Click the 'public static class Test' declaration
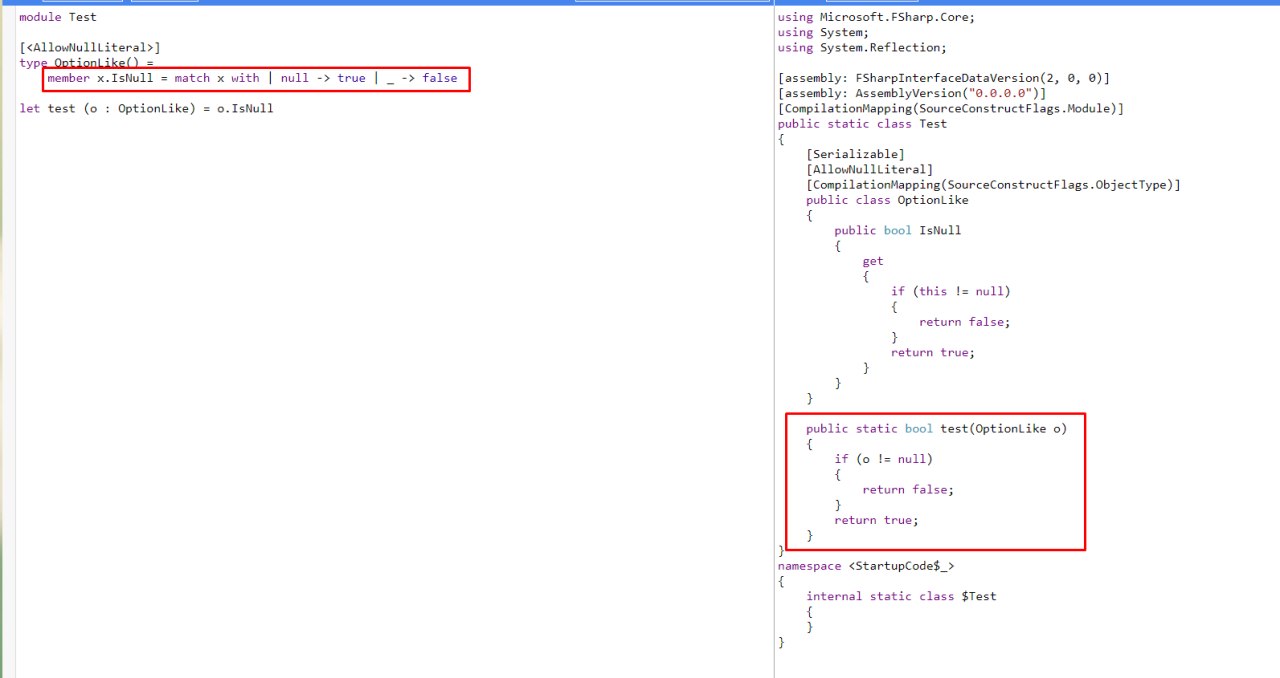 coord(862,124)
